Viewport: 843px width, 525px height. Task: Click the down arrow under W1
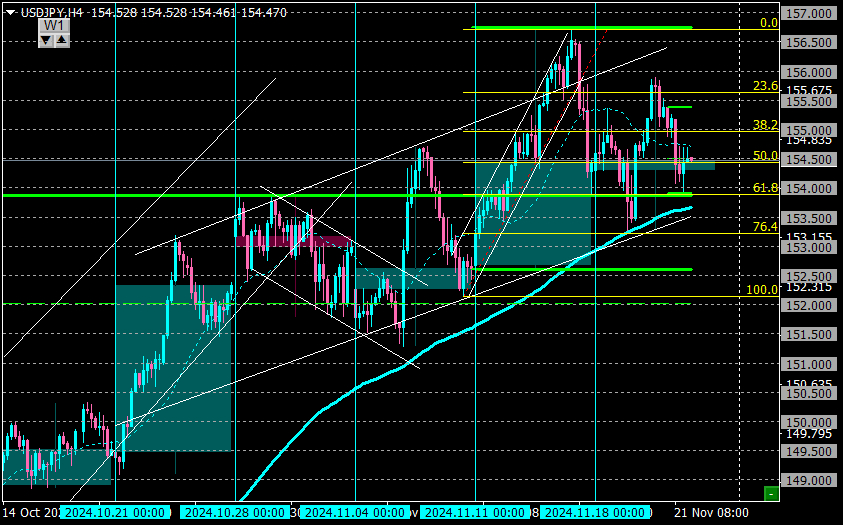(x=46, y=40)
